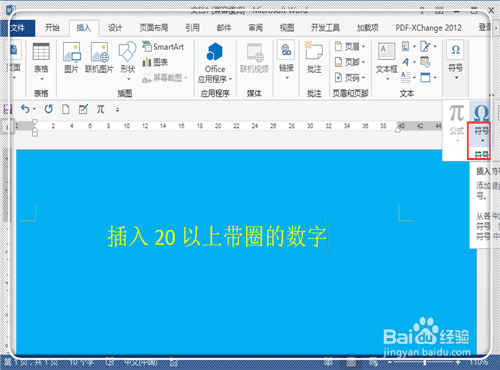Open the Office 应用程序 apps button
Viewport: 500px width, 370px height.
point(215,63)
